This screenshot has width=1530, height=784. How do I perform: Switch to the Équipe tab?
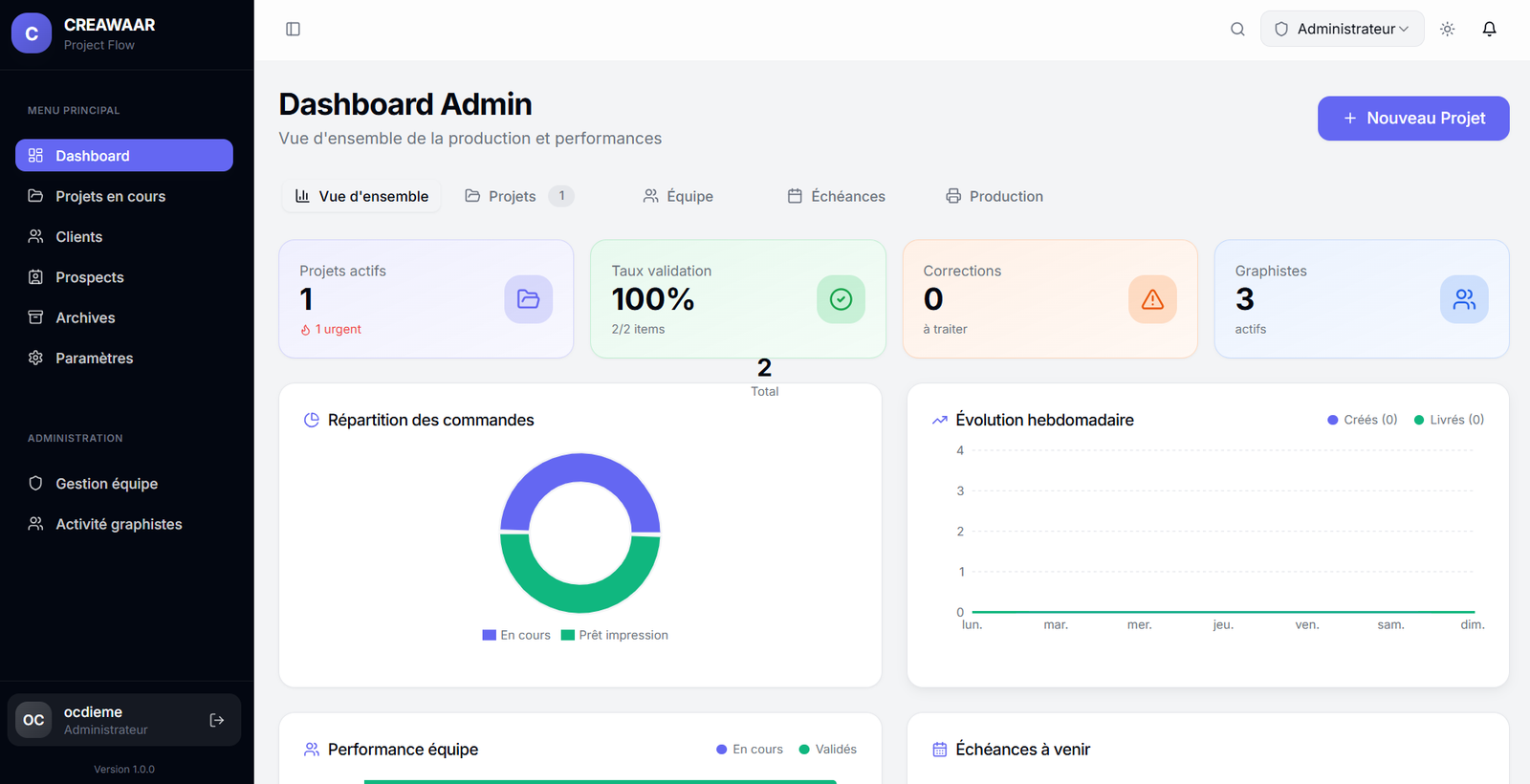click(678, 196)
